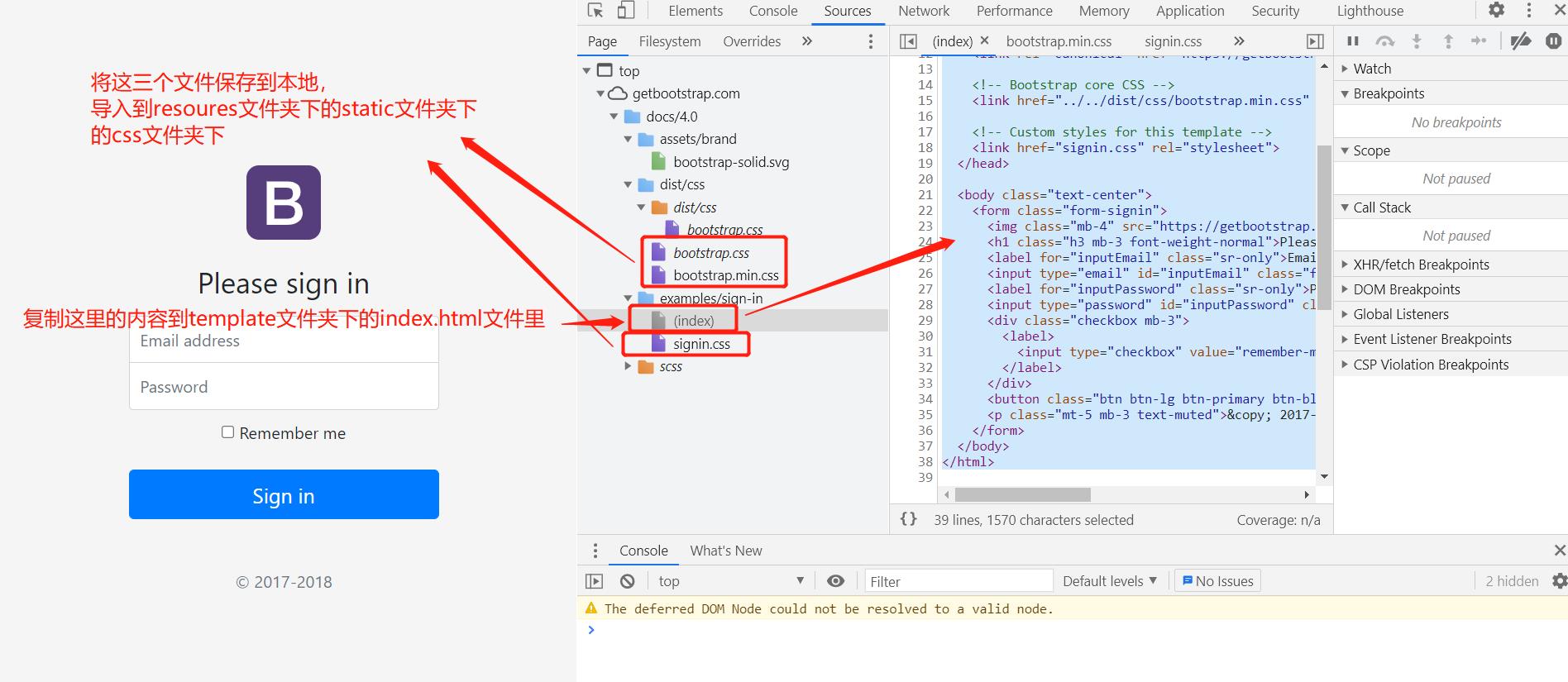Toggle pause on exceptions icon
The height and width of the screenshot is (682, 1568).
click(1554, 41)
